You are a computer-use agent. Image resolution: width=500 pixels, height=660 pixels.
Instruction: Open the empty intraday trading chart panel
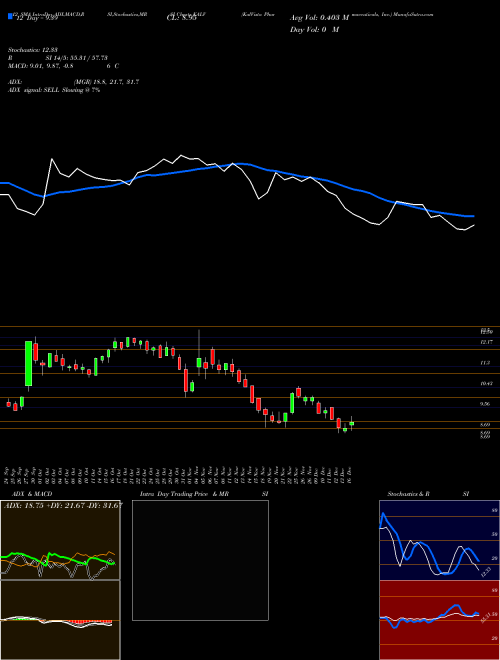200,560
